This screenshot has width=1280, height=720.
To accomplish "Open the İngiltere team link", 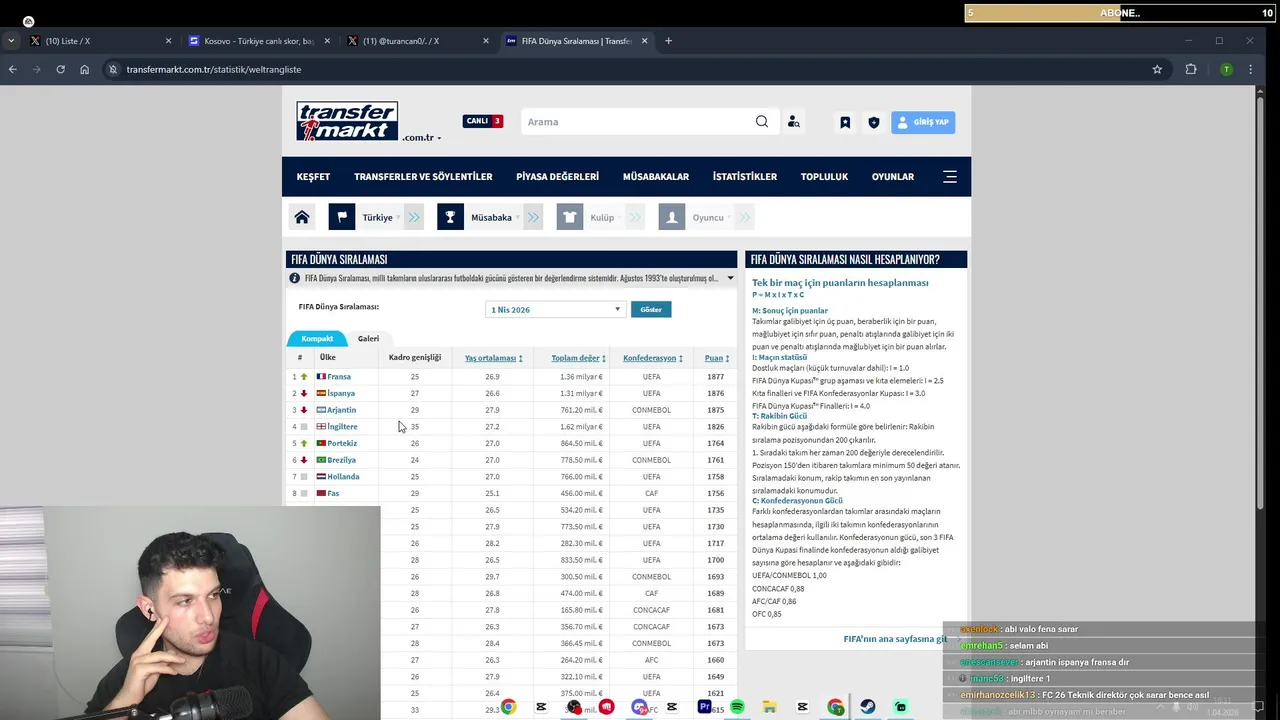I will coord(342,427).
